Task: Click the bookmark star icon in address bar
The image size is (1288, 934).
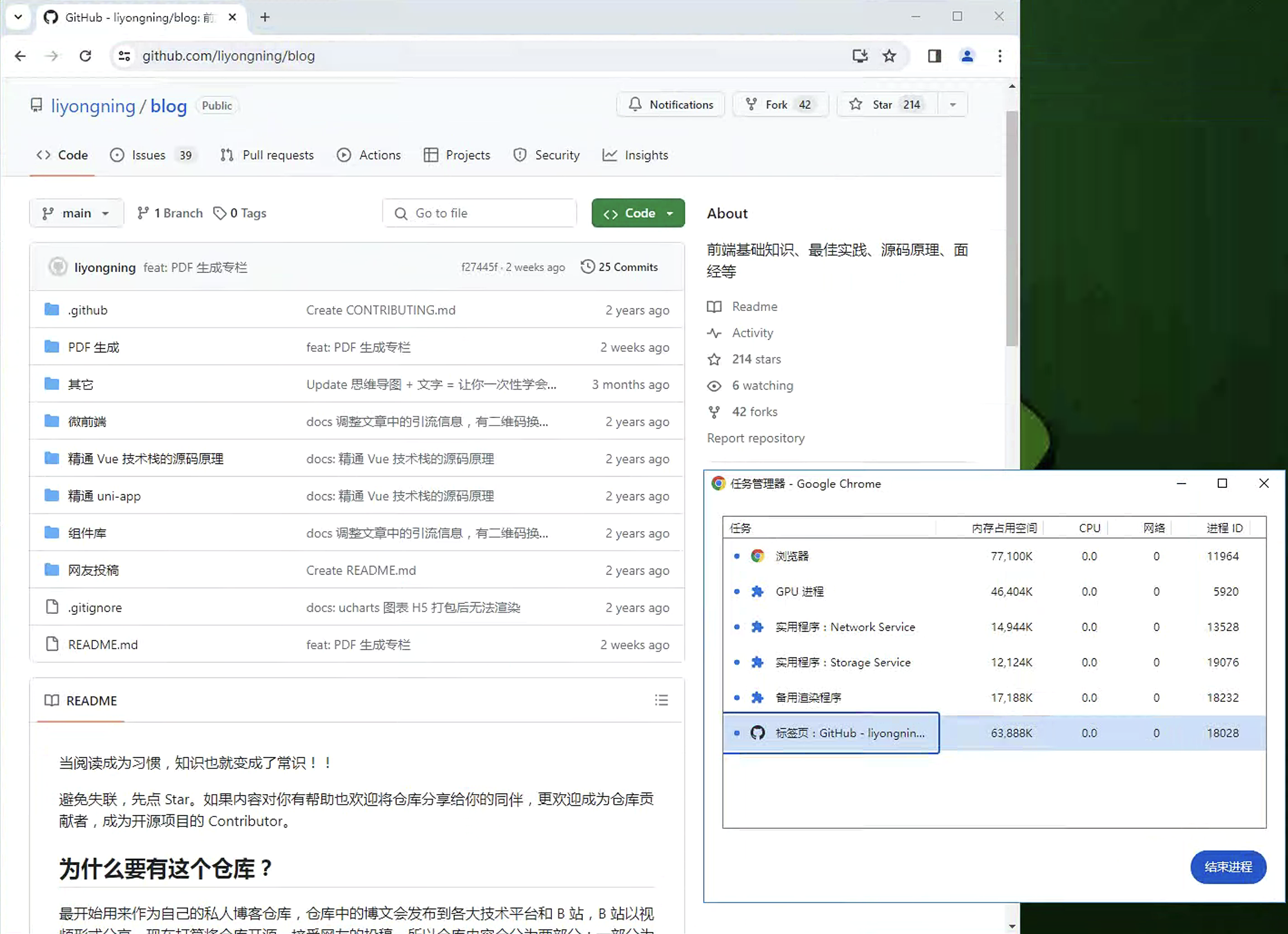Action: tap(889, 56)
